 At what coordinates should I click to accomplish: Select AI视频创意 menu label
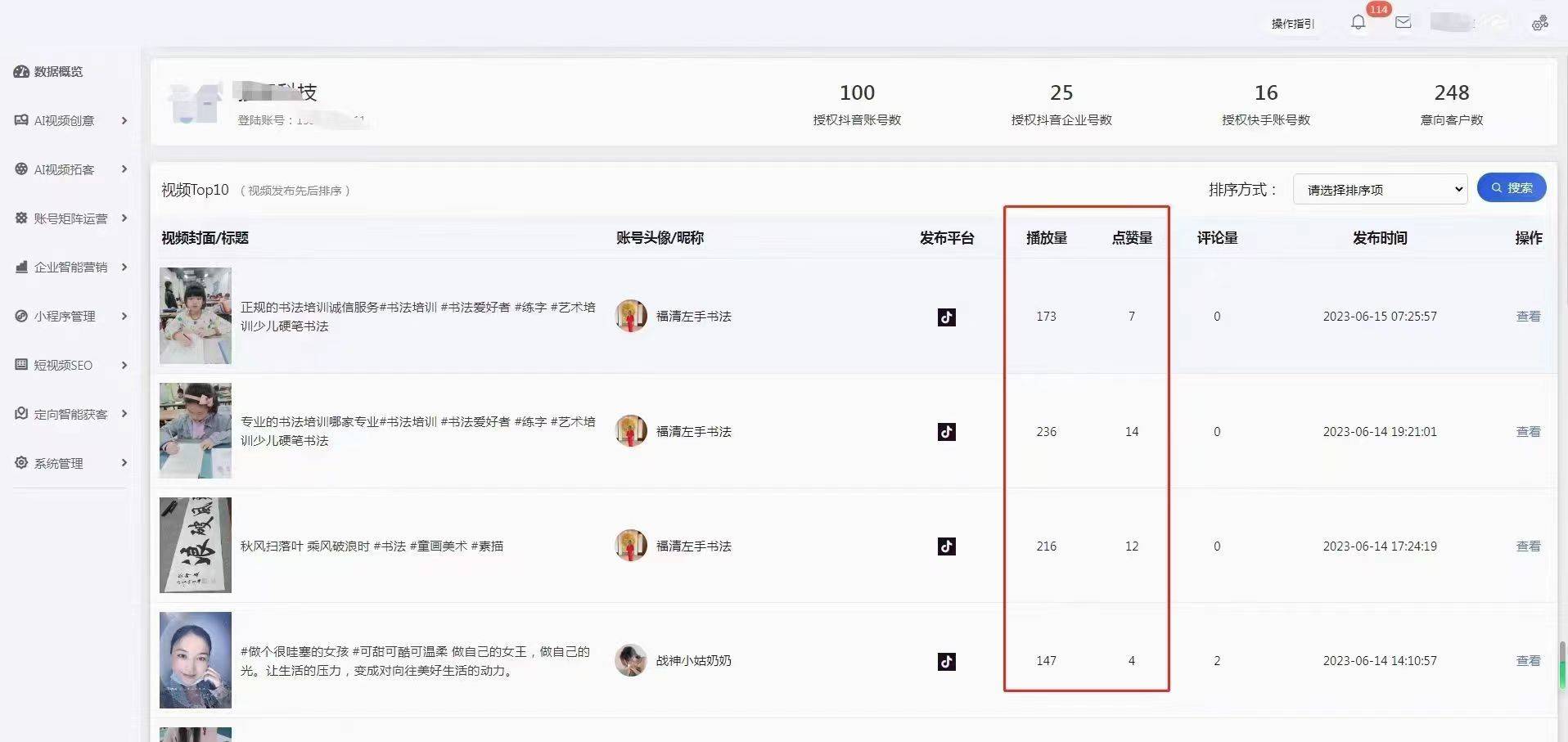[64, 121]
